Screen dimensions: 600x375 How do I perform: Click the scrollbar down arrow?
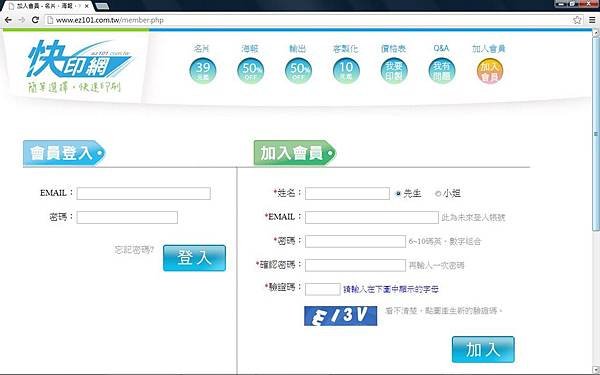coord(596,370)
